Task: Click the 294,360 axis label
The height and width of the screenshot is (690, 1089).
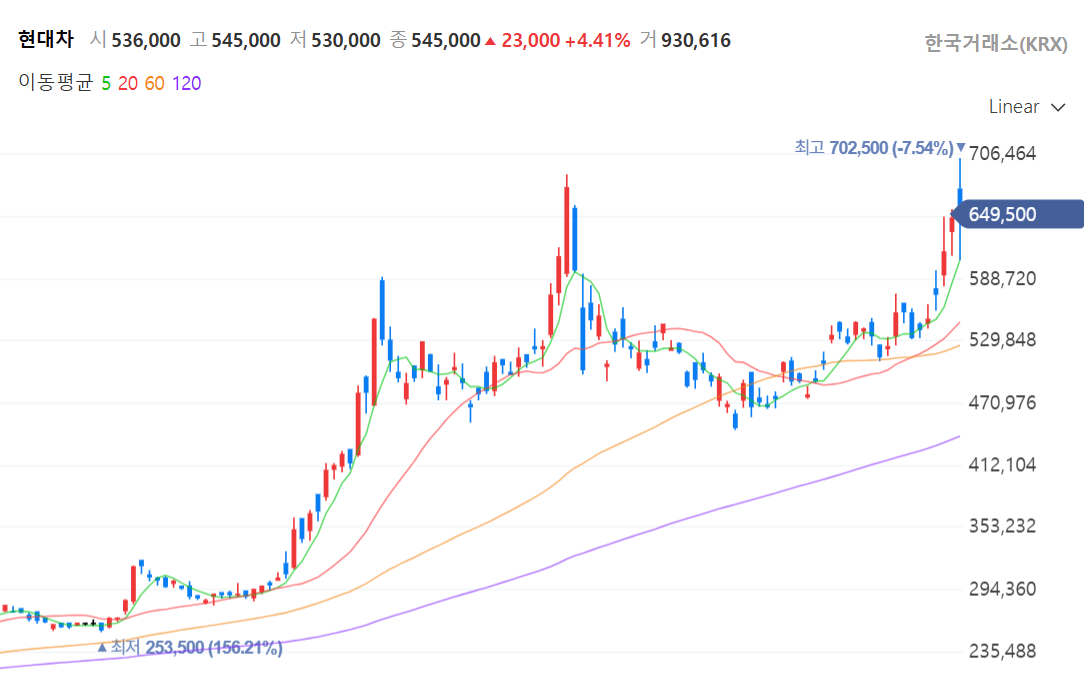Action: click(x=1002, y=589)
